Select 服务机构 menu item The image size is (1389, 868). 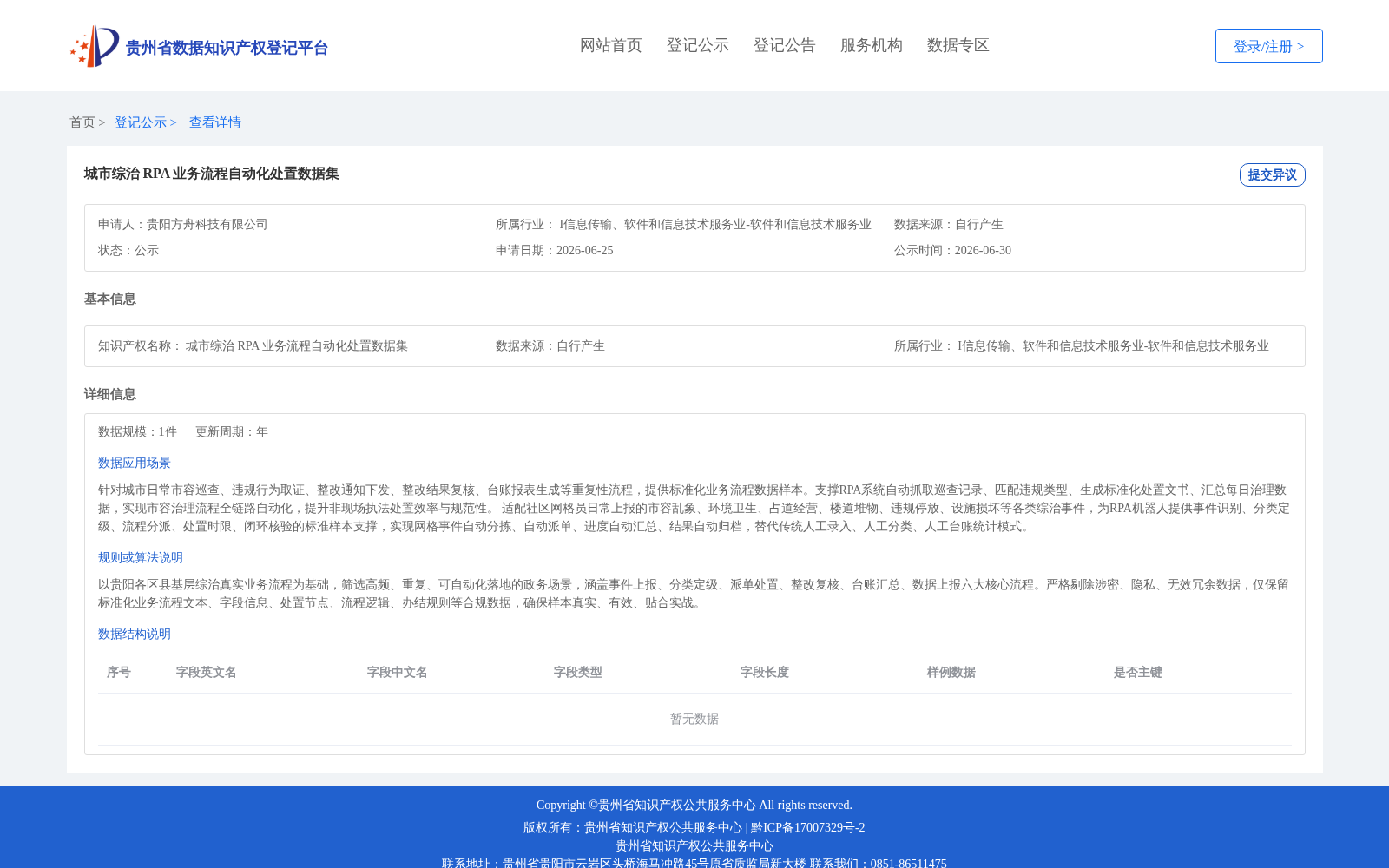point(872,45)
